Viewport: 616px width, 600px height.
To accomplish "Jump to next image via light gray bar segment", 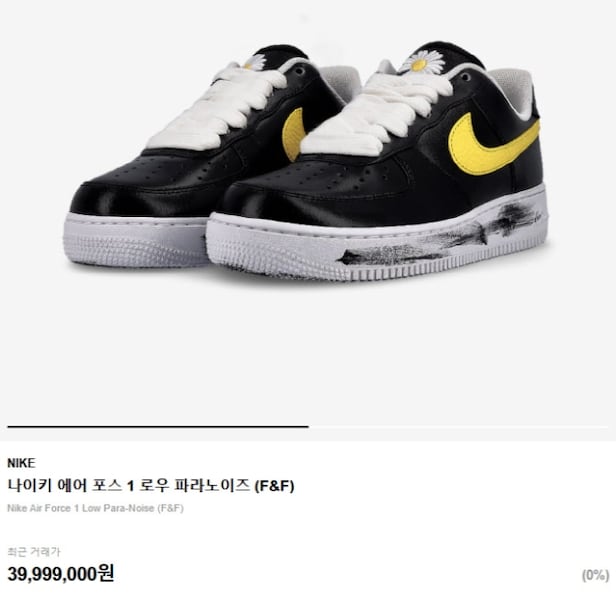I will point(458,426).
